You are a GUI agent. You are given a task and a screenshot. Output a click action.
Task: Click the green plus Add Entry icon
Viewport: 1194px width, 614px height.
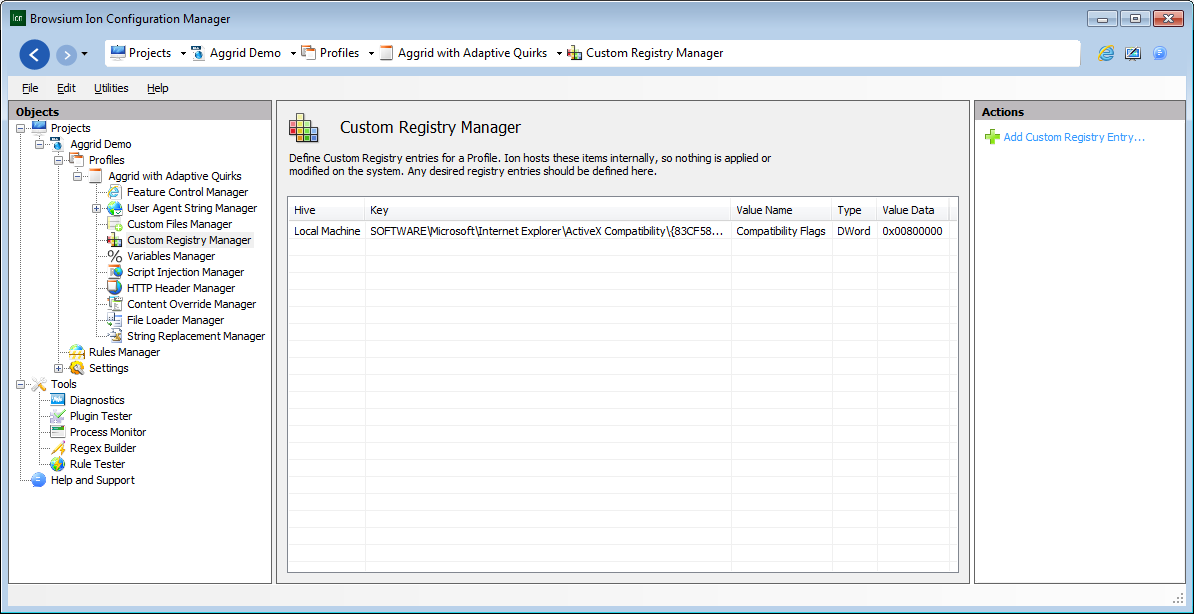[x=991, y=137]
